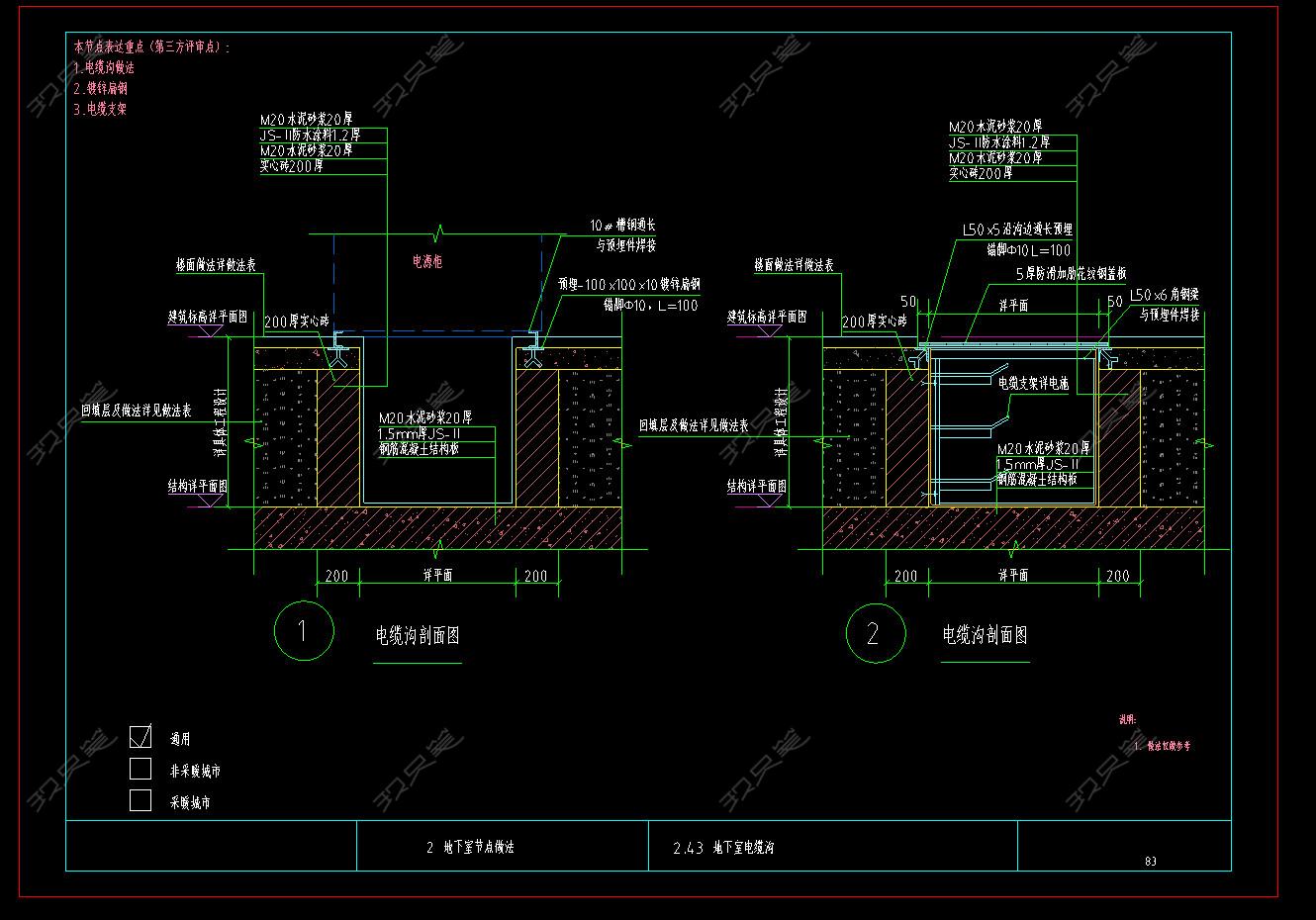Check the 非采暖城市 checkbox
The width and height of the screenshot is (1316, 920).
141,769
